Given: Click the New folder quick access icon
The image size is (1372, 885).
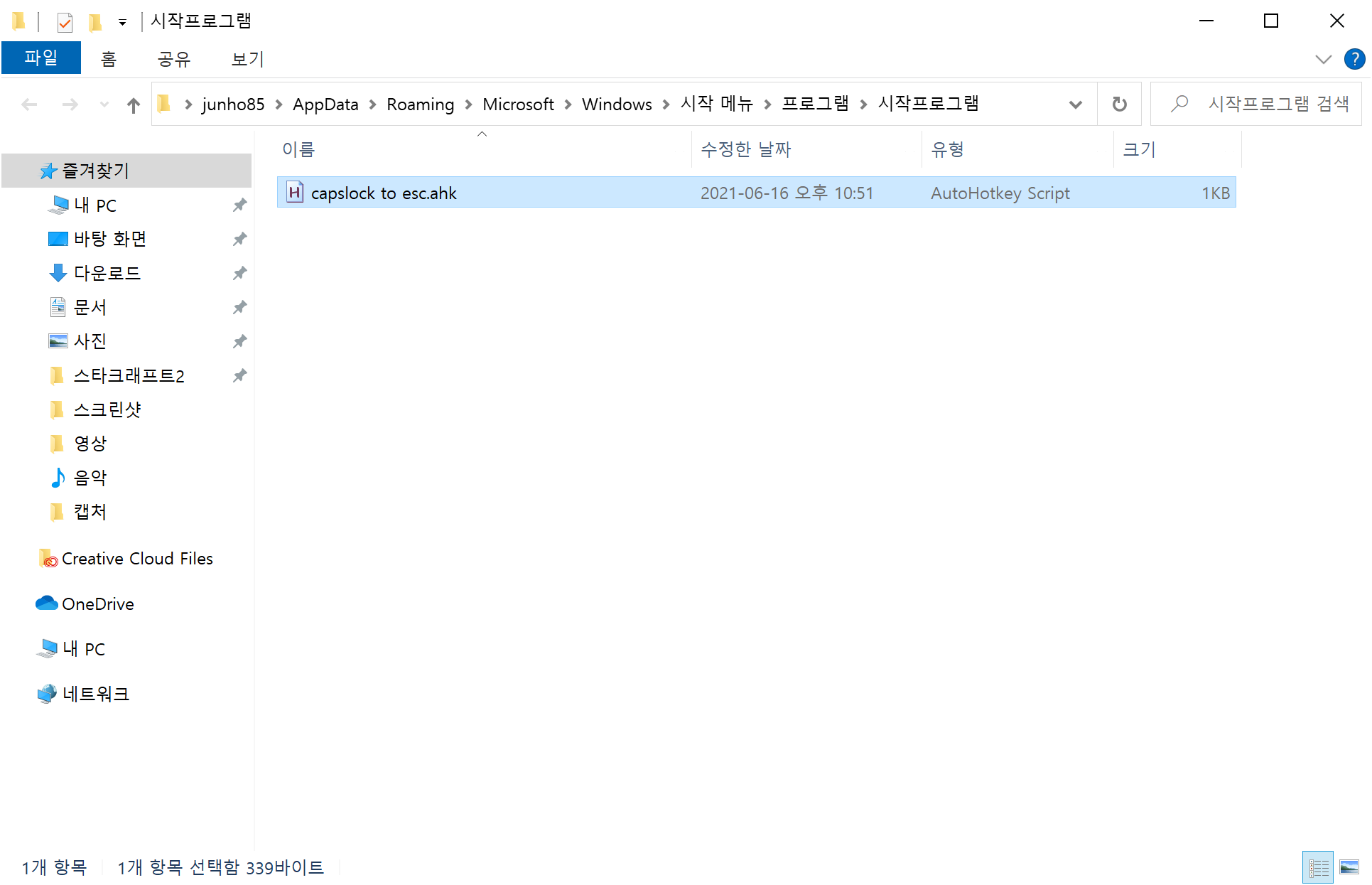Looking at the screenshot, I should 94,22.
